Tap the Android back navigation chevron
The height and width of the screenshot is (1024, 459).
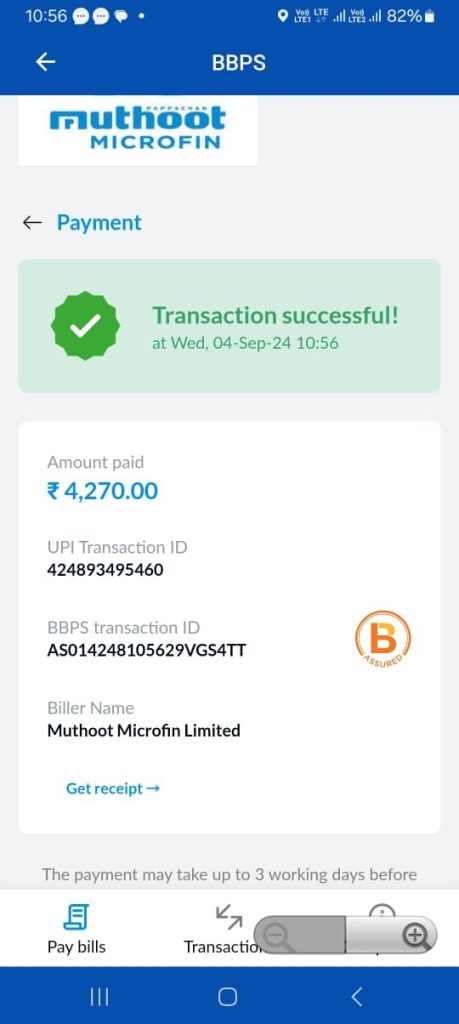[x=356, y=997]
